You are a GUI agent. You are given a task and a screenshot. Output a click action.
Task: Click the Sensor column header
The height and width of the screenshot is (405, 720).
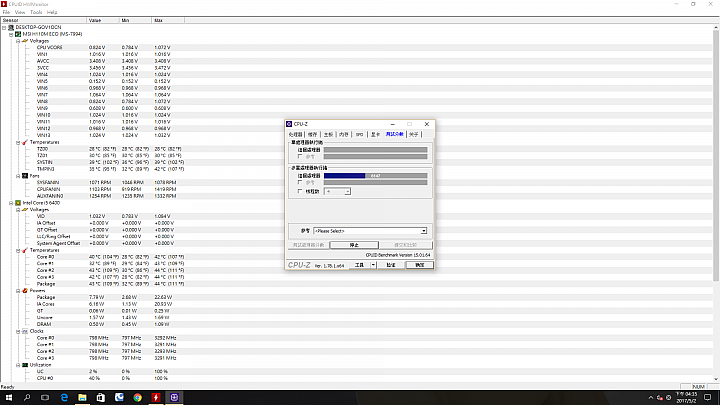click(43, 20)
